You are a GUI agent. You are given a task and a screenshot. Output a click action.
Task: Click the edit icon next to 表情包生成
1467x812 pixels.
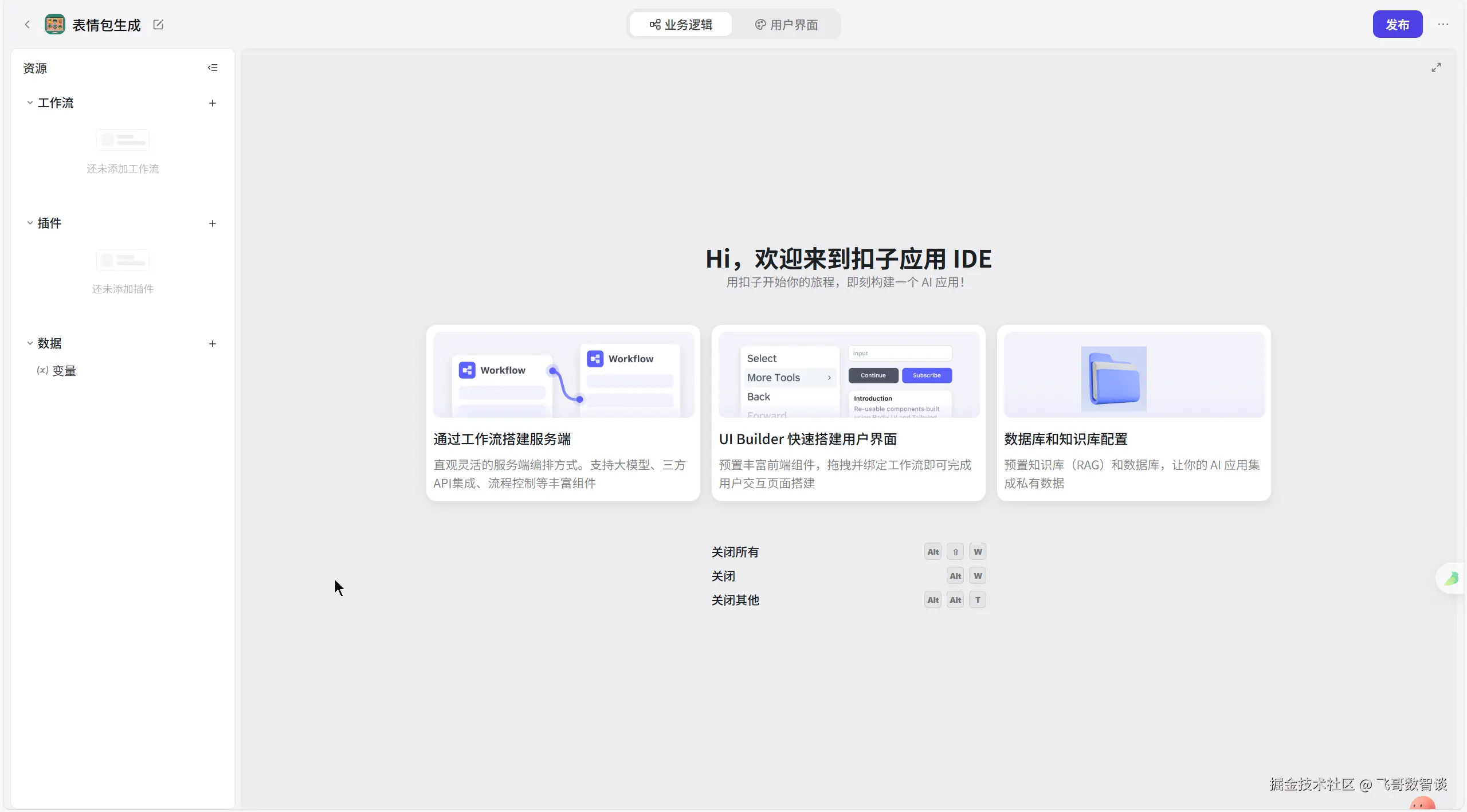(x=158, y=25)
